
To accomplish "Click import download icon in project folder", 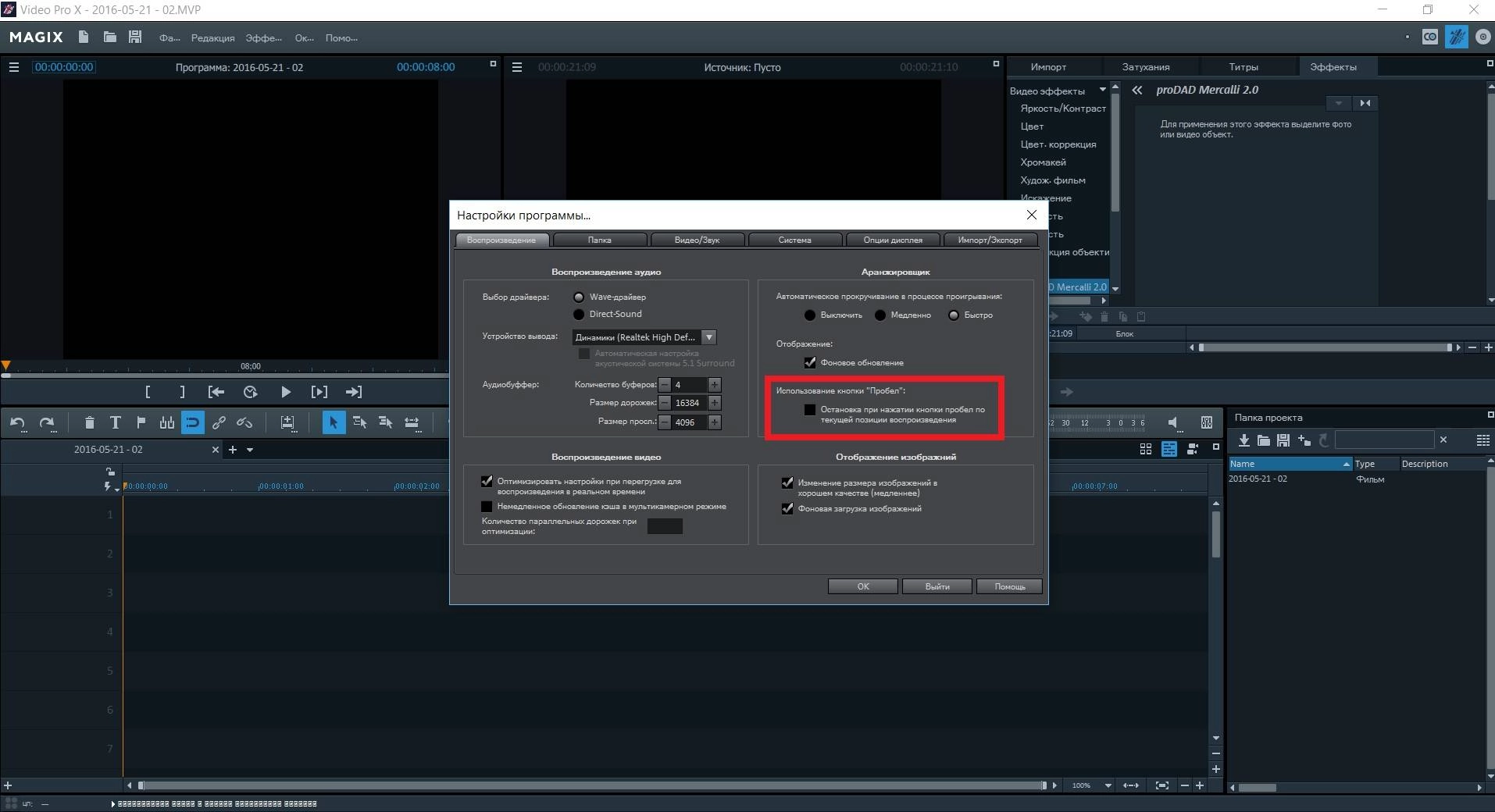I will point(1244,440).
